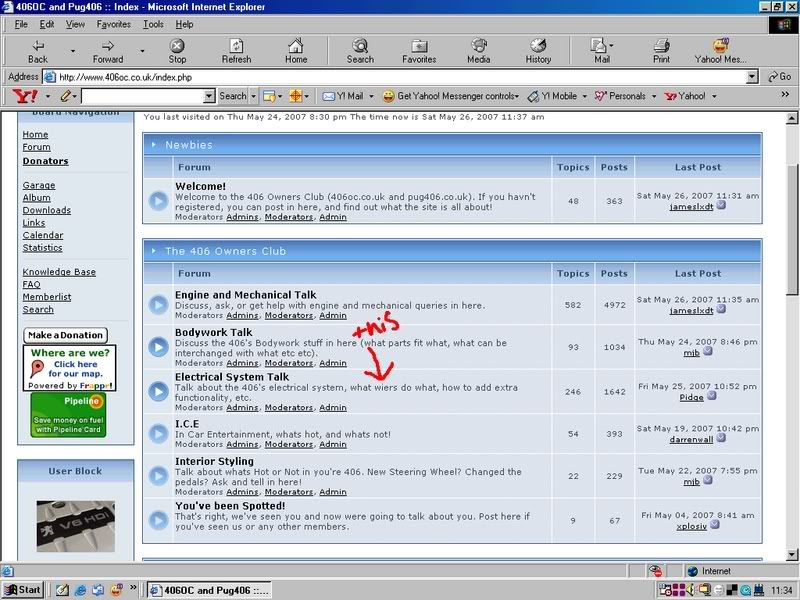The image size is (800, 600).
Task: Open the Mail toolbar dropdown arrow
Action: pyautogui.click(x=612, y=45)
